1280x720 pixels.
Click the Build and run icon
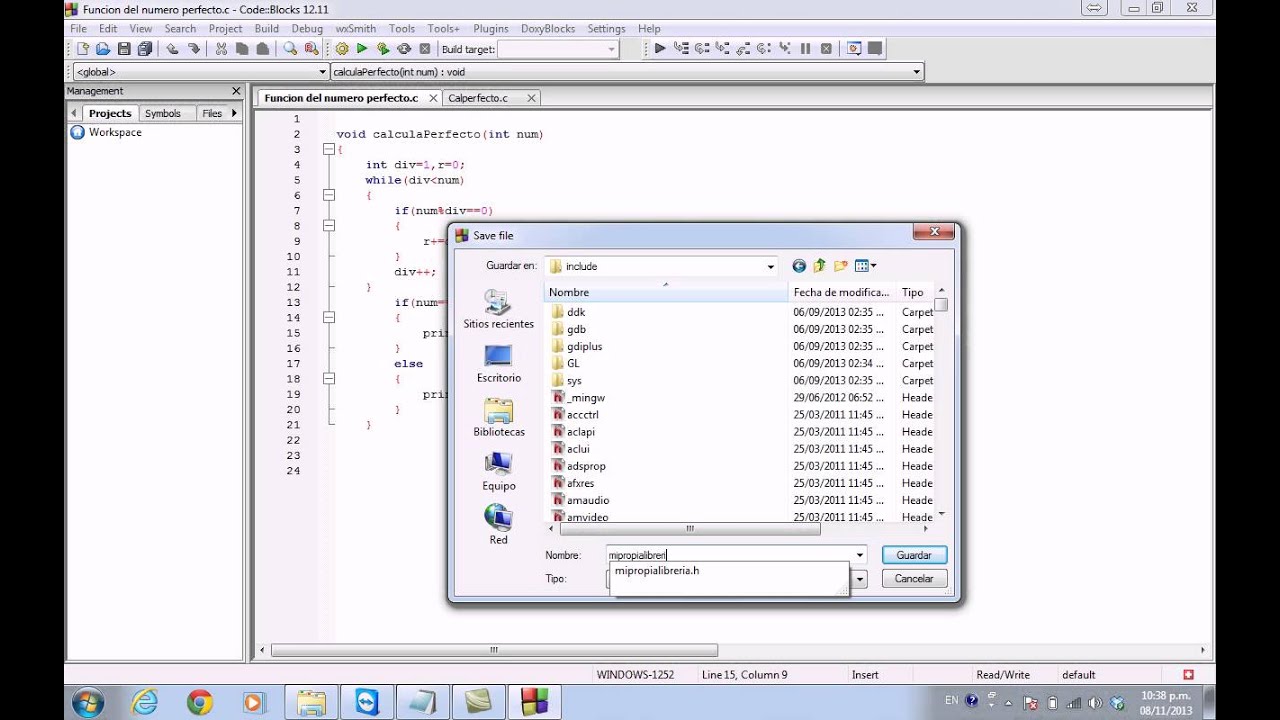383,49
